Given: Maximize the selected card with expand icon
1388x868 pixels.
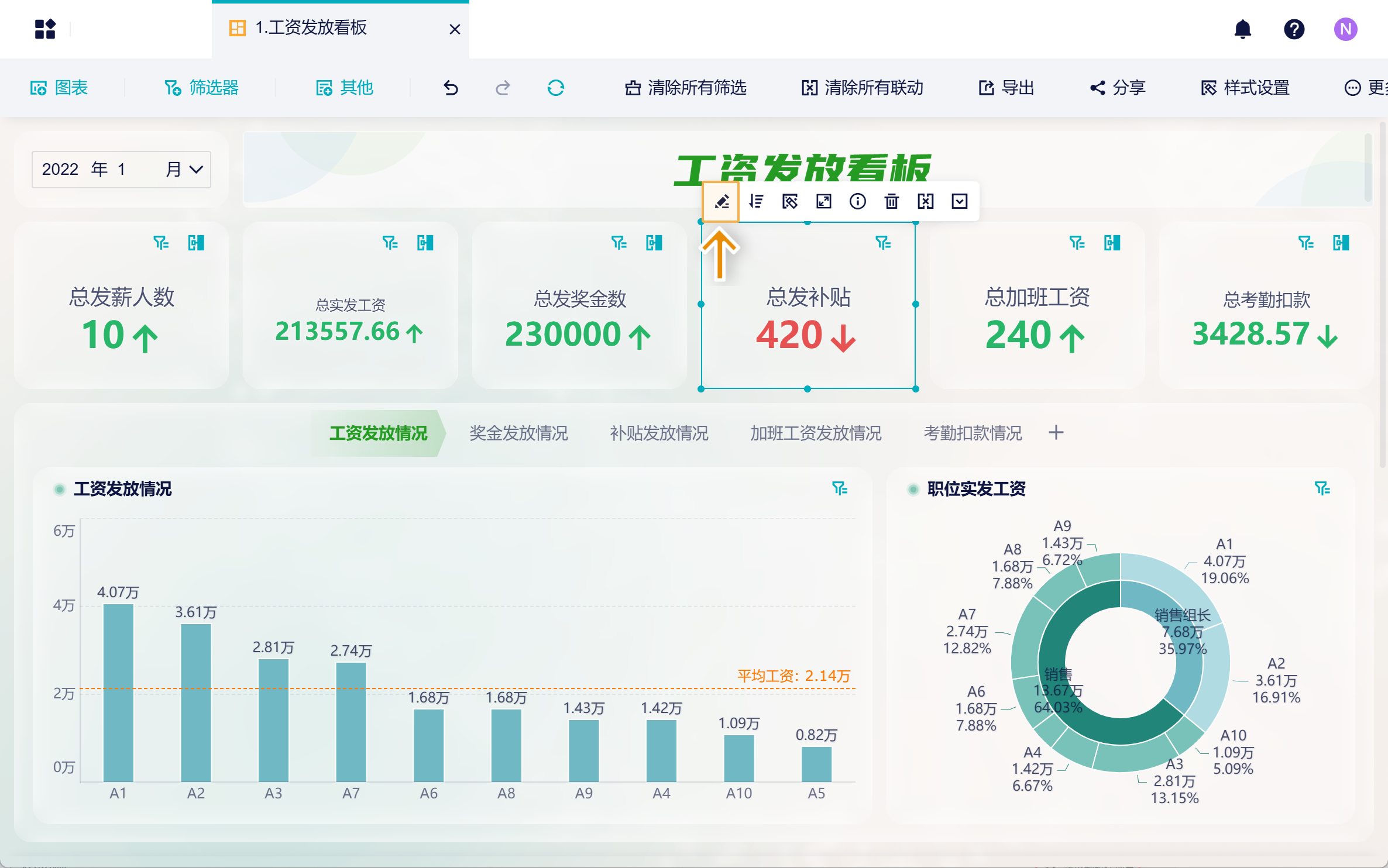Looking at the screenshot, I should coord(824,202).
